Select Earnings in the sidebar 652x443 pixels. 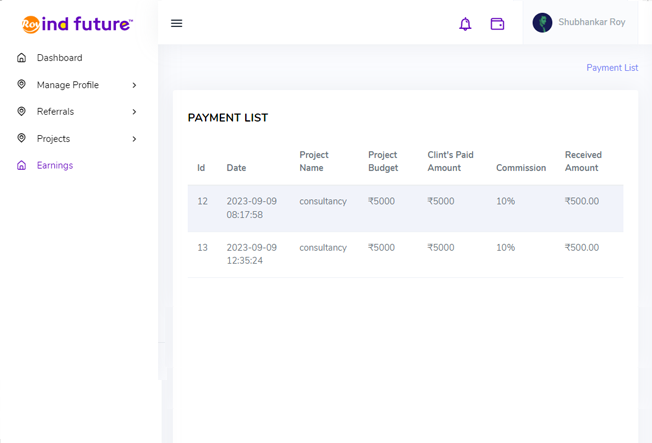pos(55,166)
